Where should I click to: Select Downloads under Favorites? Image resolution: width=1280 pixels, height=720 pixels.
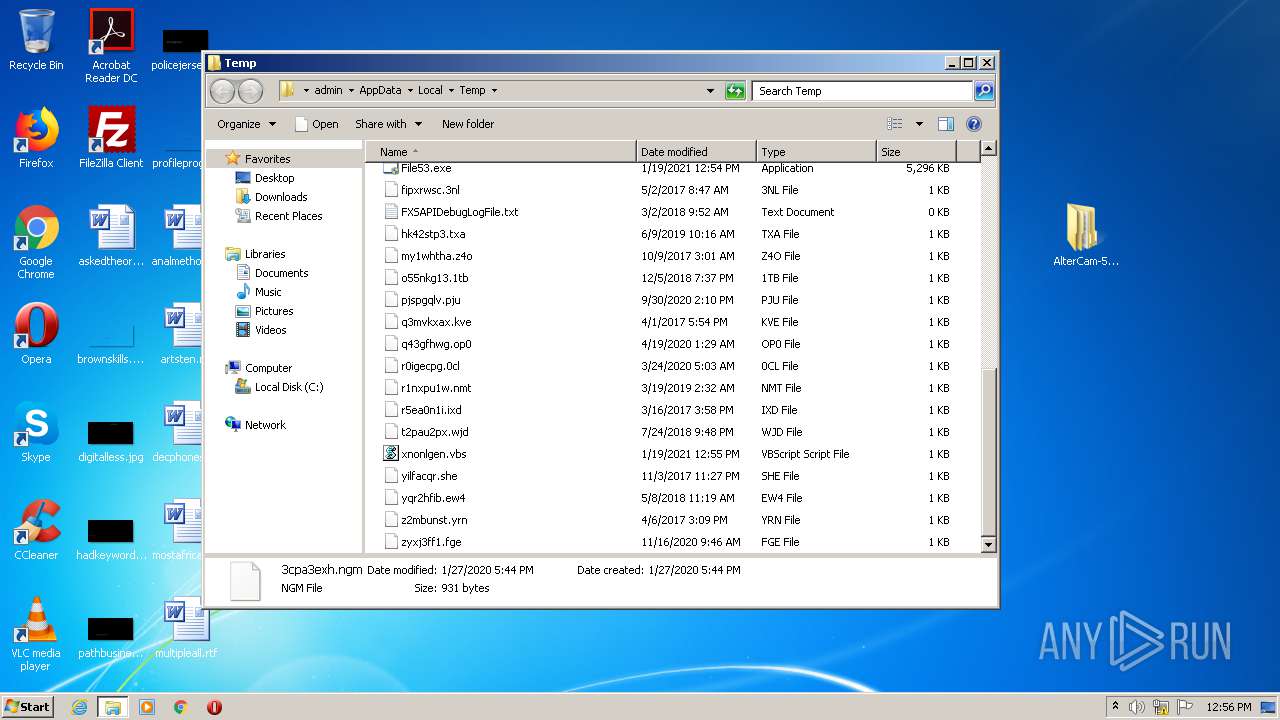(281, 197)
